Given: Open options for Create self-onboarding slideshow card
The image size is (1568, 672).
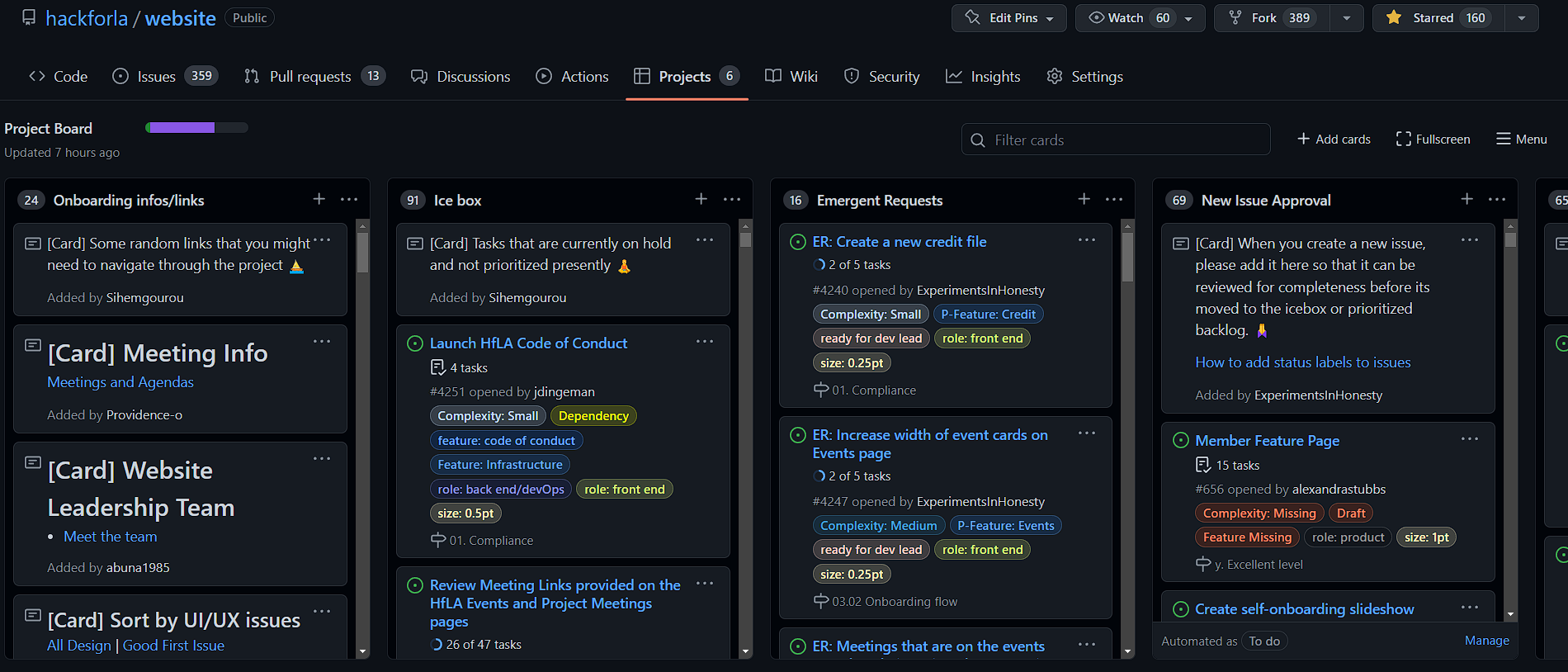Looking at the screenshot, I should (x=1470, y=607).
